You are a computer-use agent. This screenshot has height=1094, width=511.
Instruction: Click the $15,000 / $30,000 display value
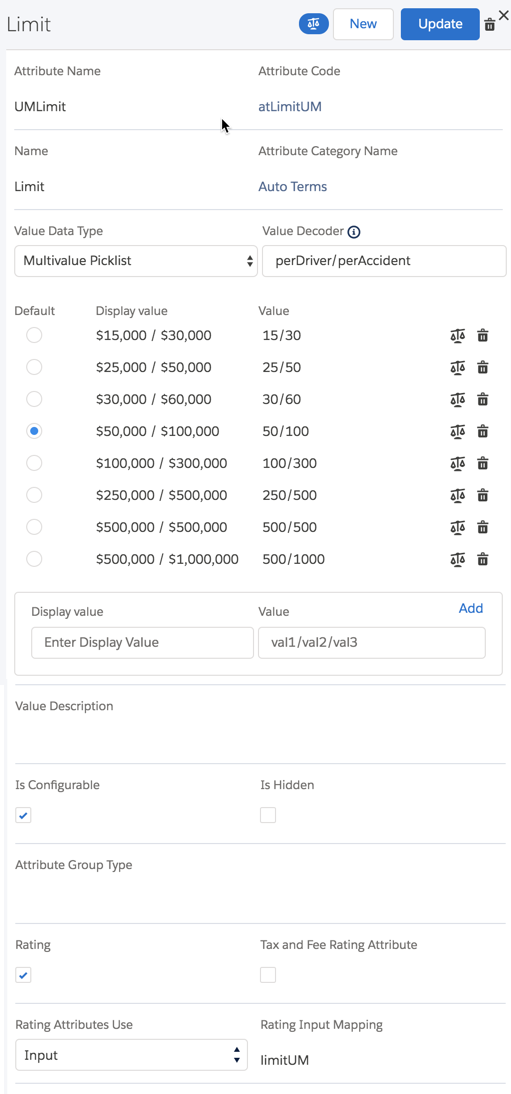click(154, 336)
